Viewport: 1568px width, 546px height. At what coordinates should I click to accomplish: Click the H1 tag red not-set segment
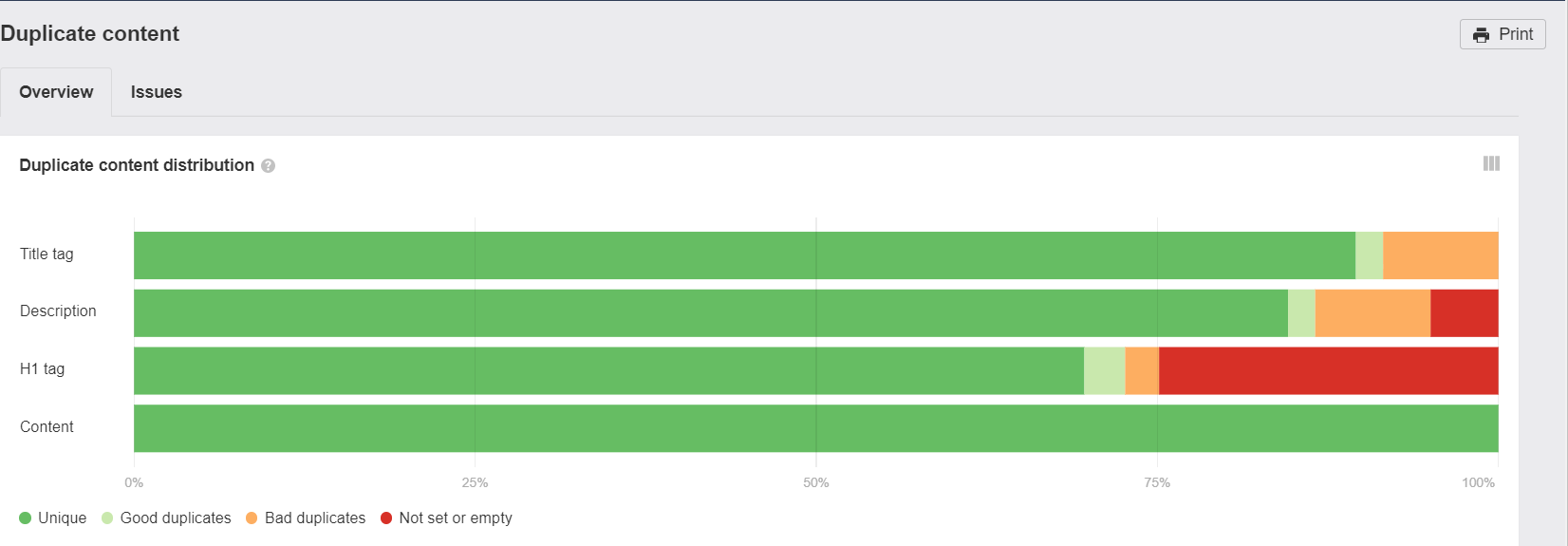(1328, 371)
